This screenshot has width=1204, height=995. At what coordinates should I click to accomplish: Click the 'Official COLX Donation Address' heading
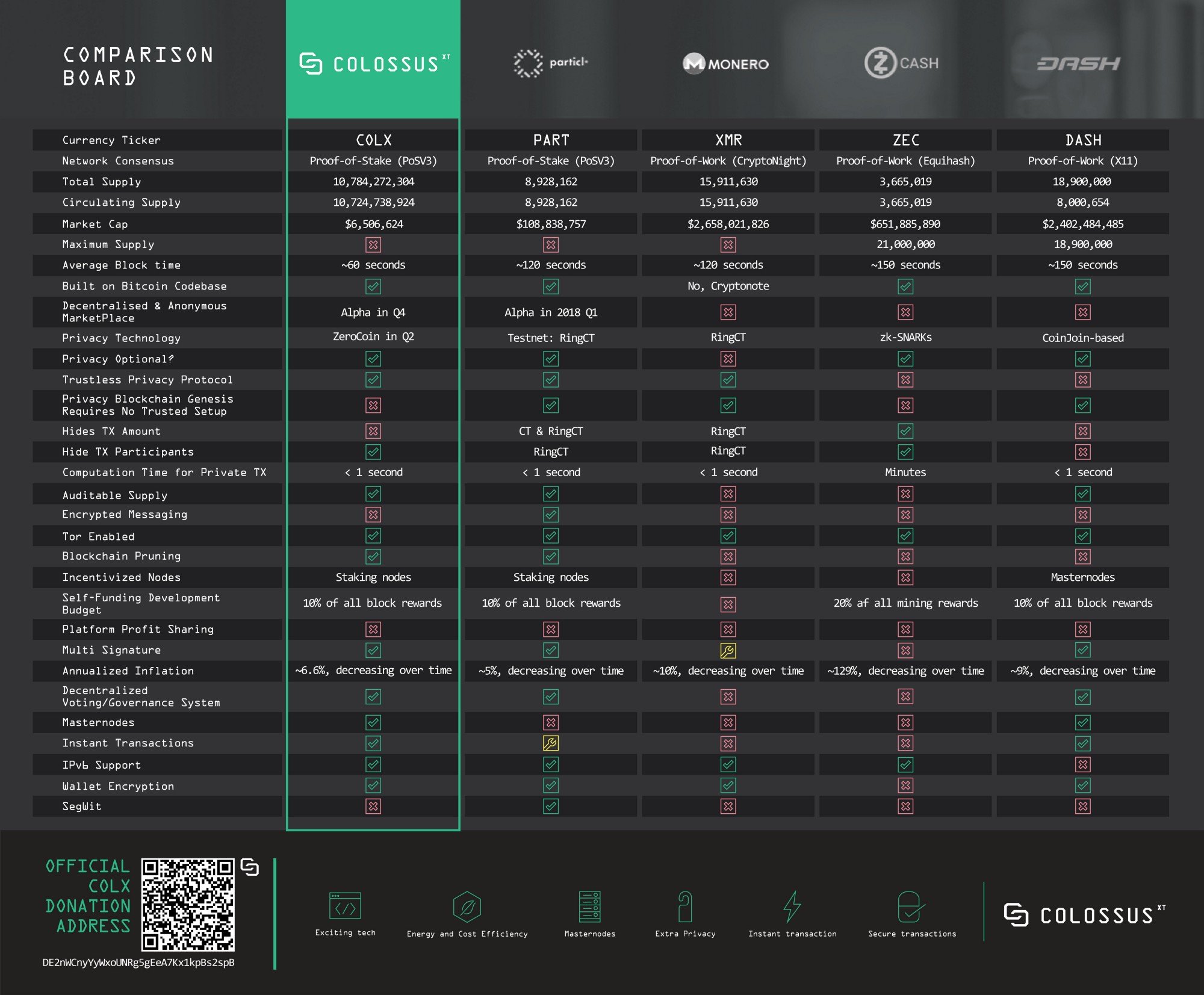tap(88, 896)
